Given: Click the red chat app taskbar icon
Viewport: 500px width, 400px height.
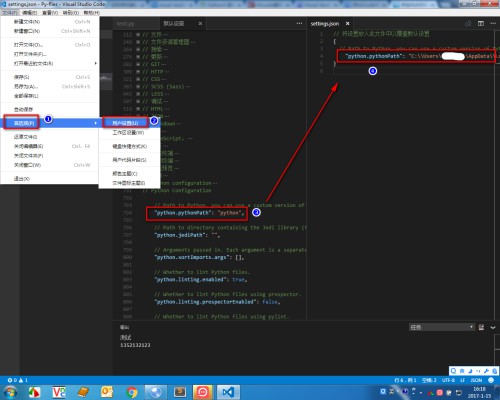Looking at the screenshot, I should coord(203,392).
